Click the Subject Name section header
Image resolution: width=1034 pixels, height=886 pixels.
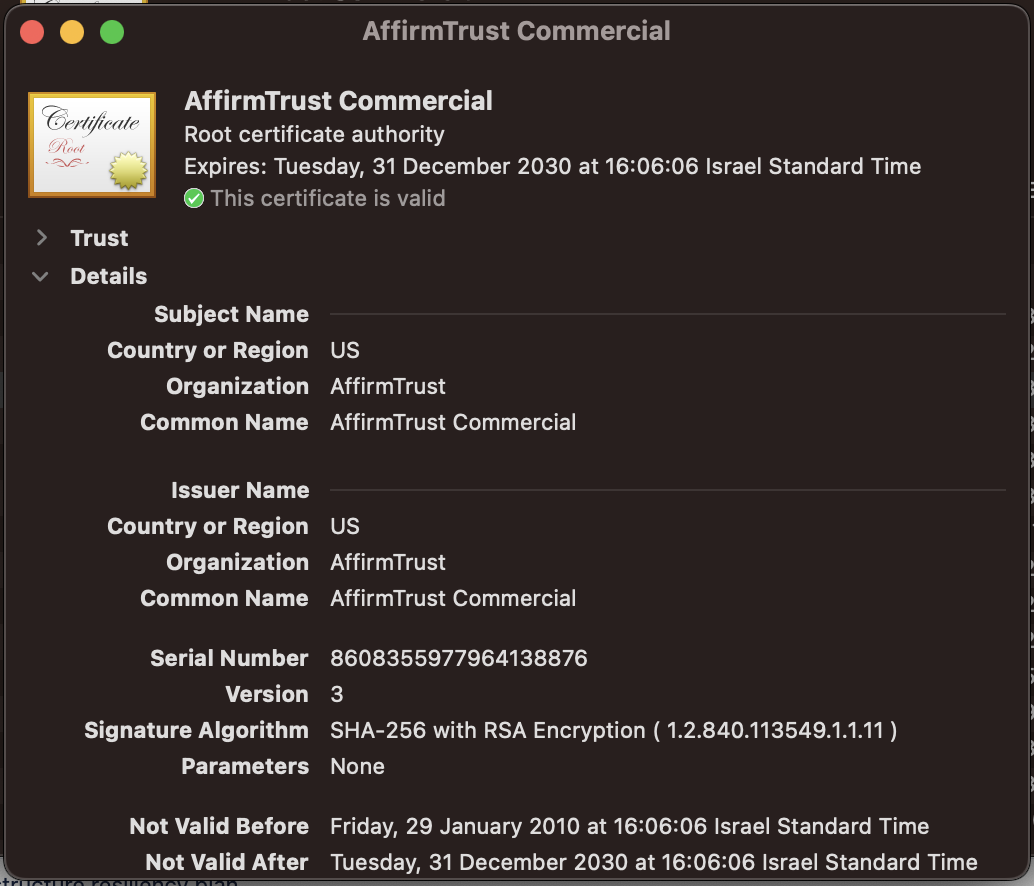coord(231,314)
